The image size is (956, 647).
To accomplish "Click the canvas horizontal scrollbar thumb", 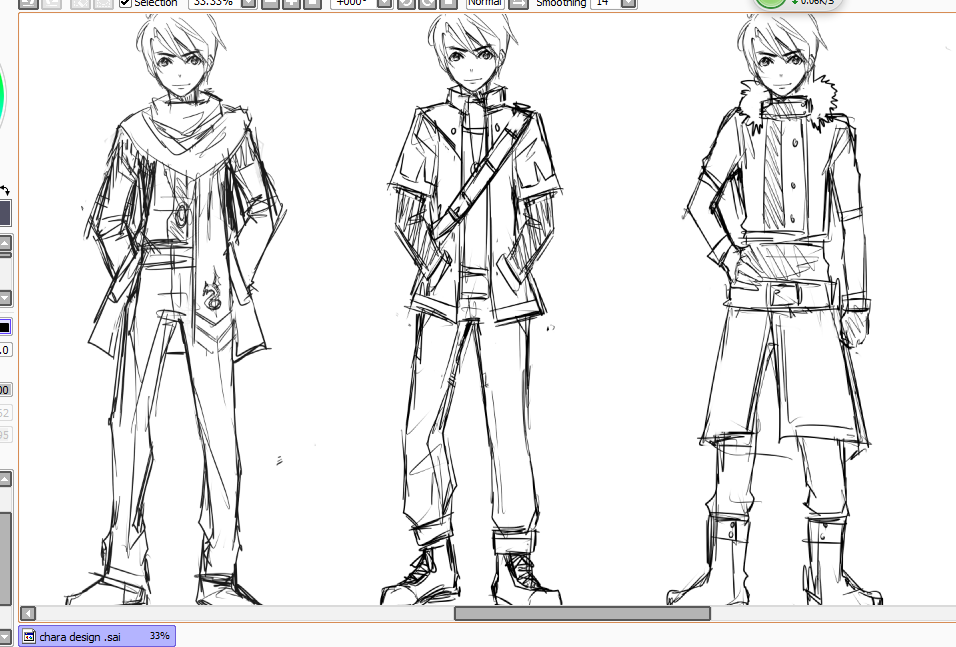I will pyautogui.click(x=582, y=613).
